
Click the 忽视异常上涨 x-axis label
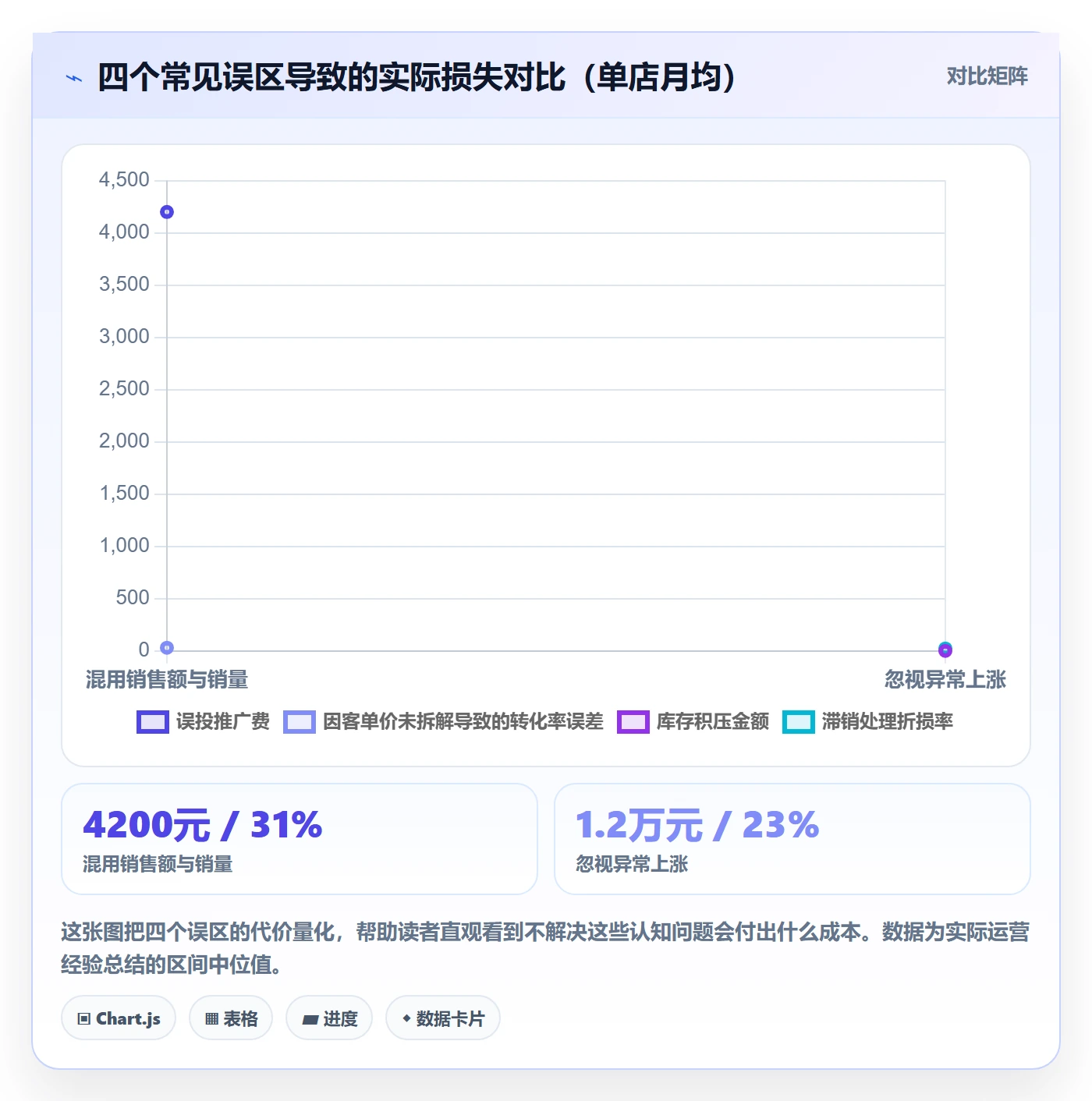click(x=945, y=680)
